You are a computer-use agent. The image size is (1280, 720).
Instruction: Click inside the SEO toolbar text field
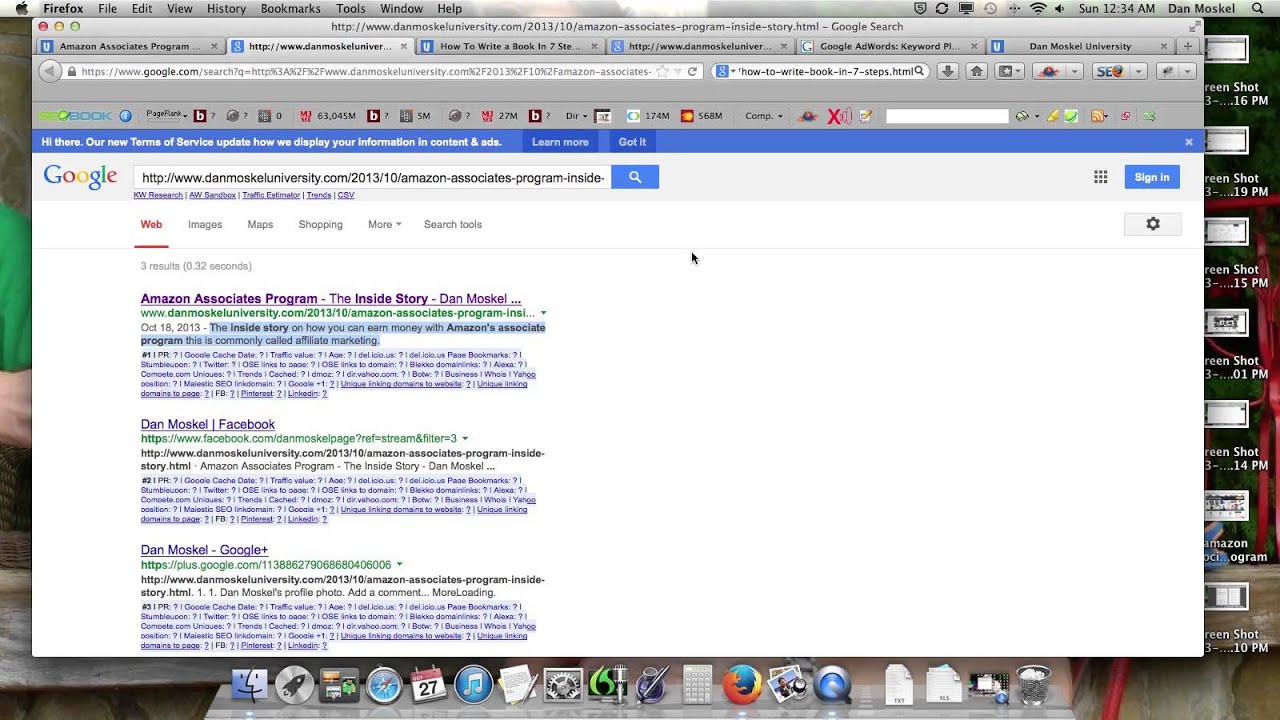(x=947, y=116)
